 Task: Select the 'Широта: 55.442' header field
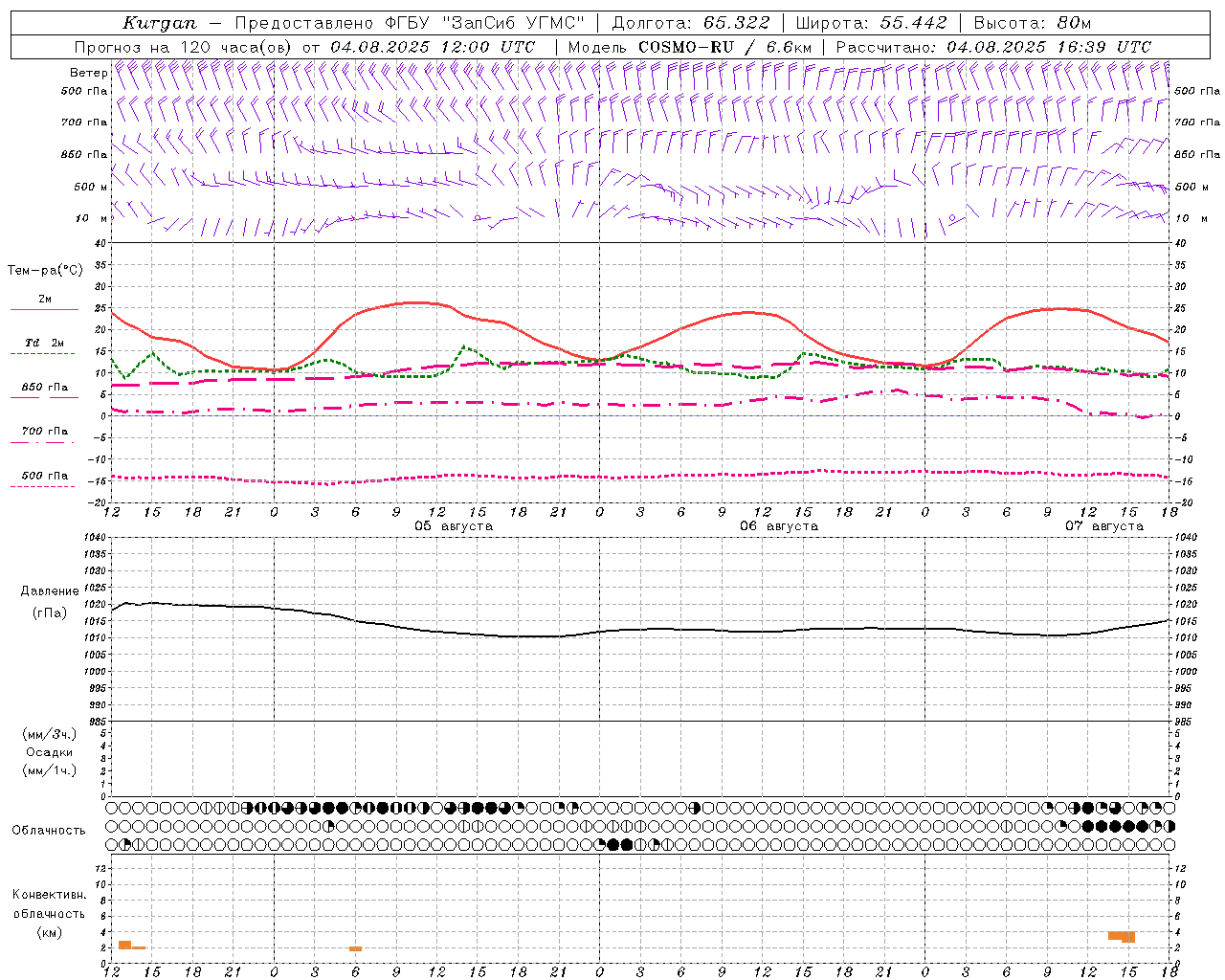[872, 23]
